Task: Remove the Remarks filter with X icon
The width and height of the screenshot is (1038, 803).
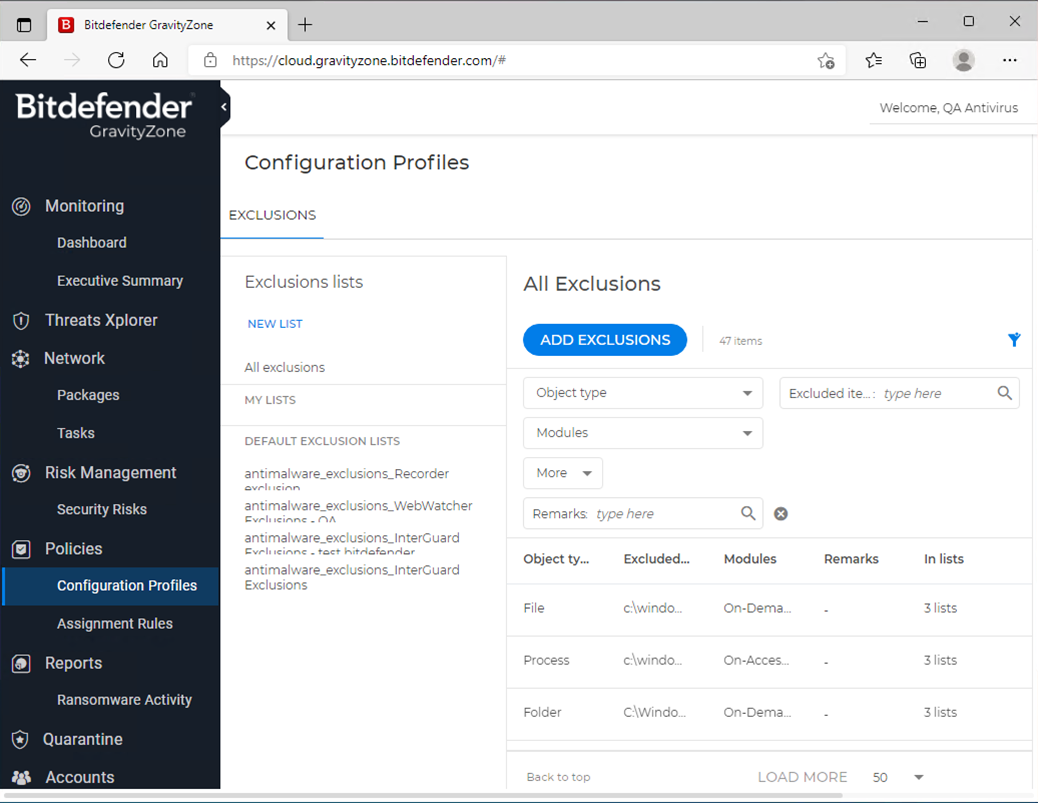Action: coord(781,514)
